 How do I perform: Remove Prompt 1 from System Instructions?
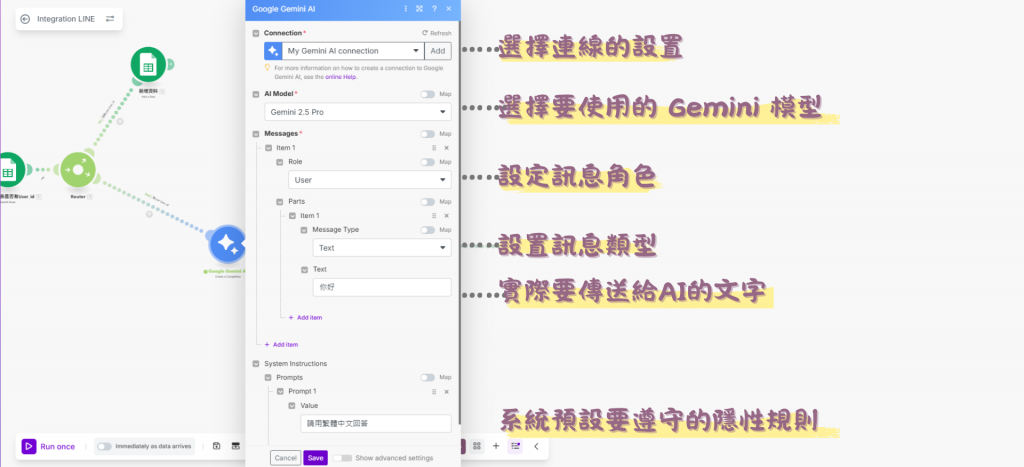[x=447, y=391]
